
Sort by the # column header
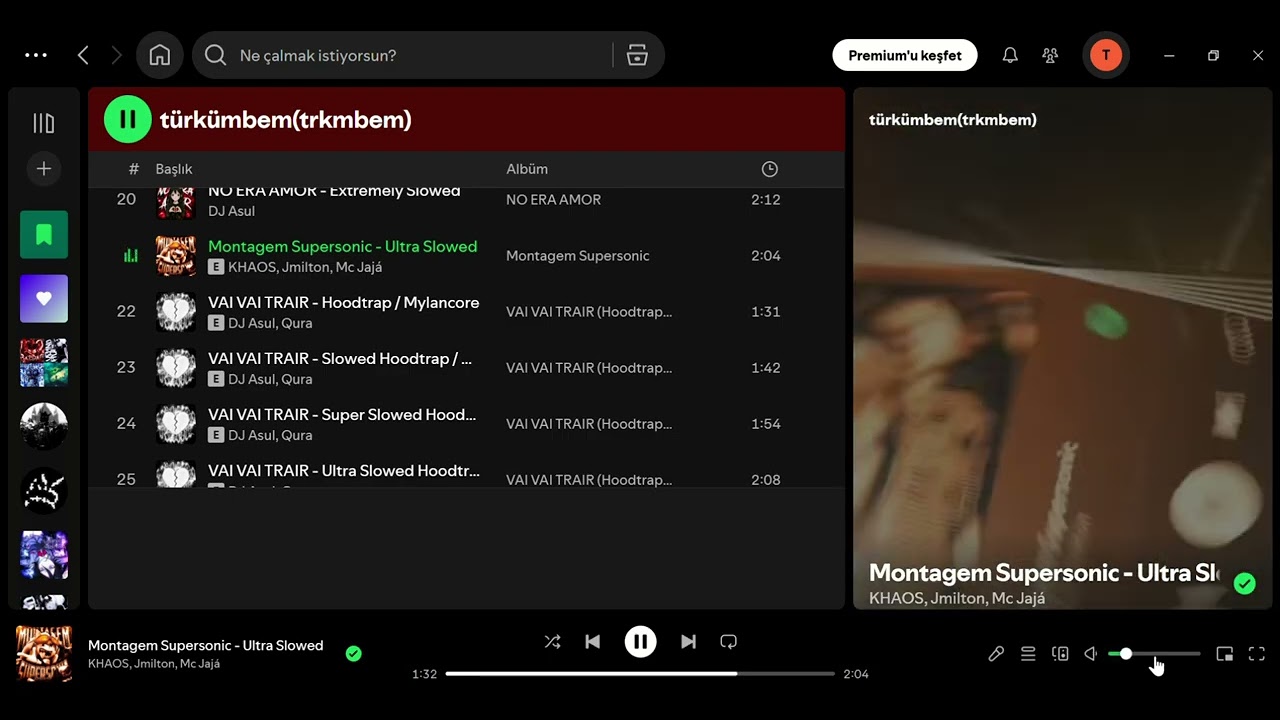(x=134, y=169)
